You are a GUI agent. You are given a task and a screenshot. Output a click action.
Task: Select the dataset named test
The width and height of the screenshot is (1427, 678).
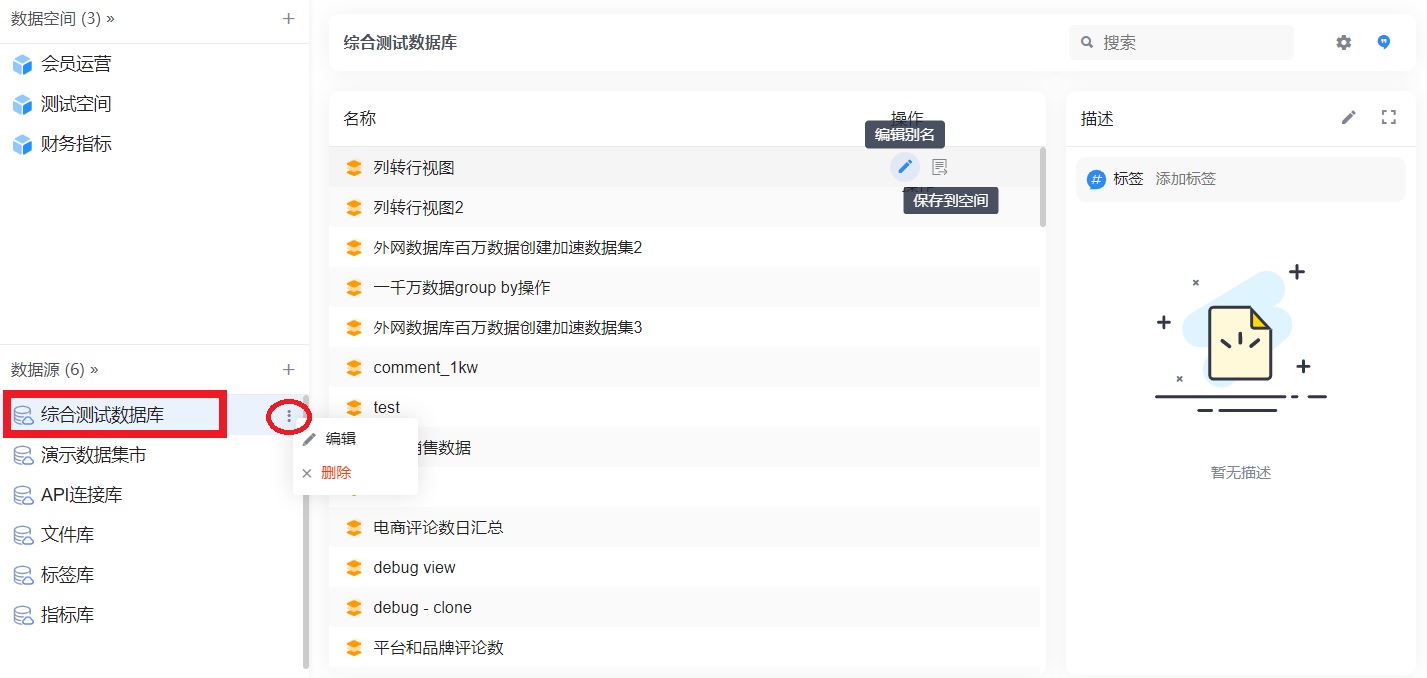click(x=387, y=407)
